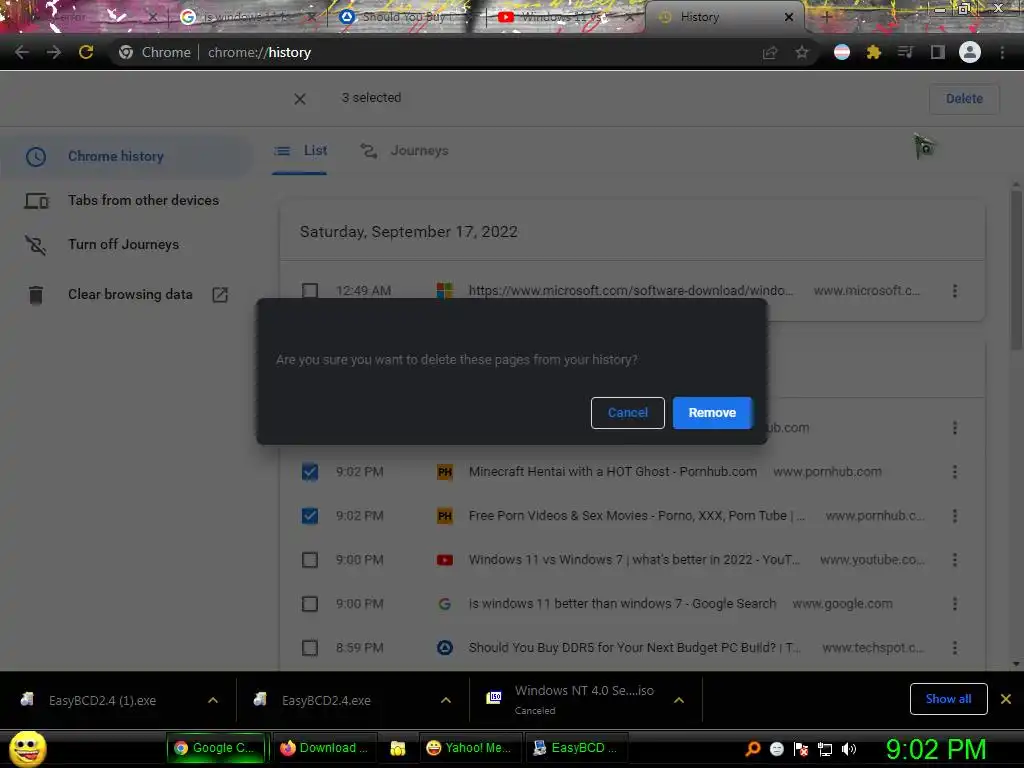Viewport: 1024px width, 768px height.
Task: Click the flag with red X tray icon
Action: 801,749
